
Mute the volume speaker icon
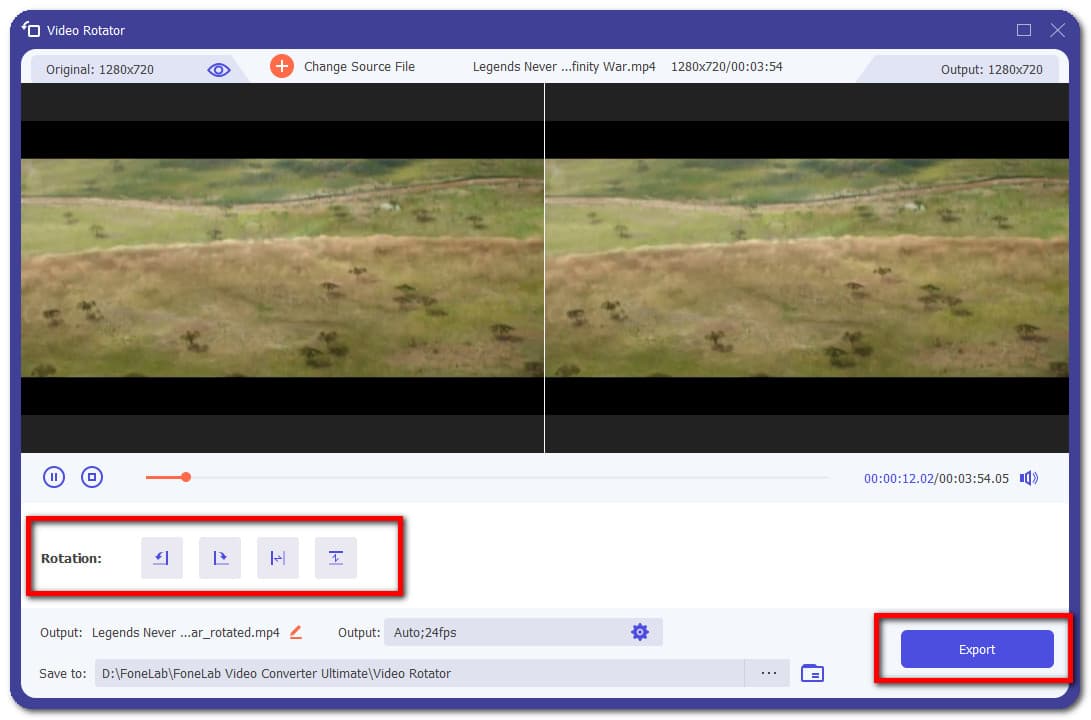(1028, 478)
